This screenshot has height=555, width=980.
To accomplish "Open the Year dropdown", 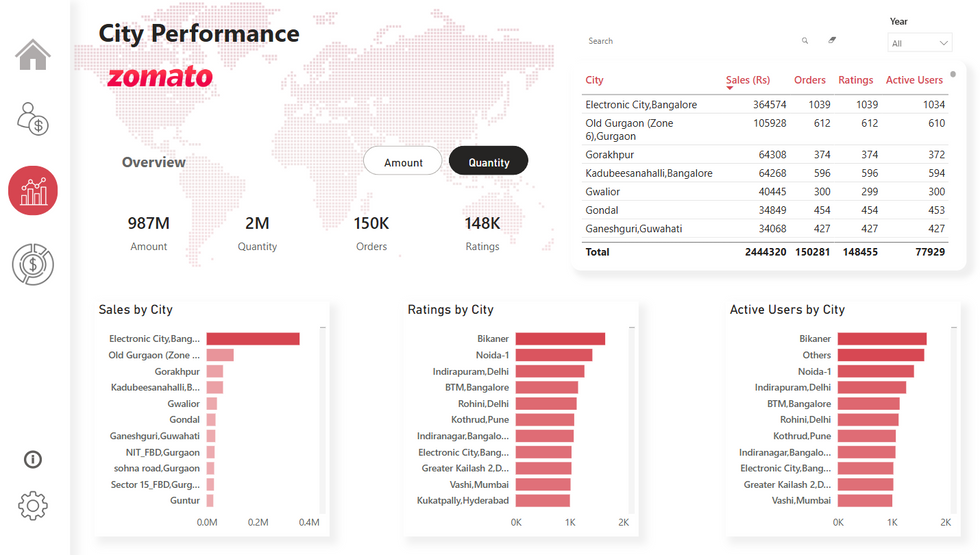I will tap(919, 43).
